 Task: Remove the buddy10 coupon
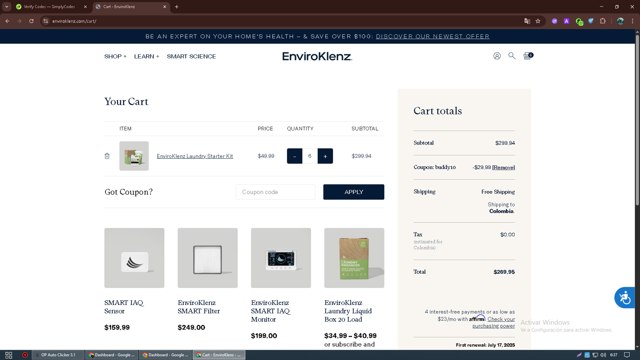pos(503,167)
